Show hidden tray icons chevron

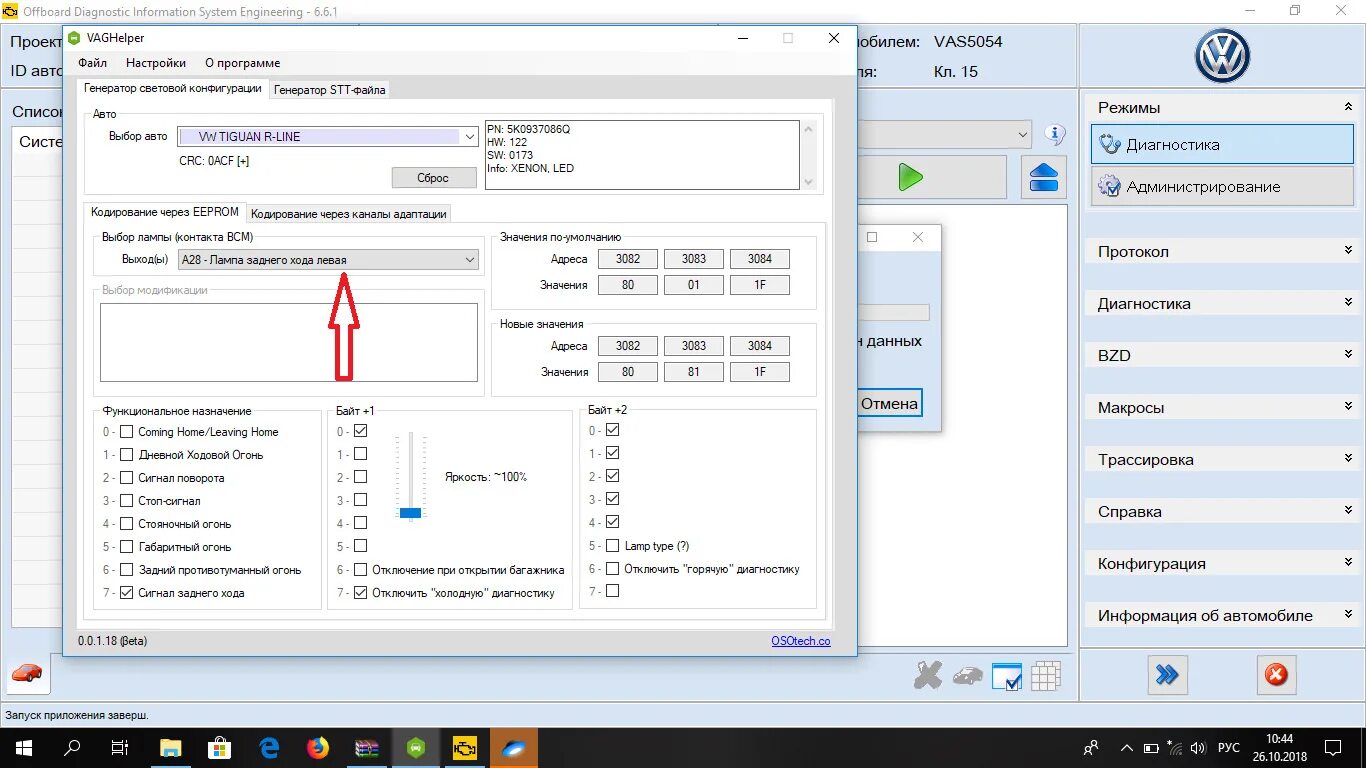click(x=1126, y=748)
